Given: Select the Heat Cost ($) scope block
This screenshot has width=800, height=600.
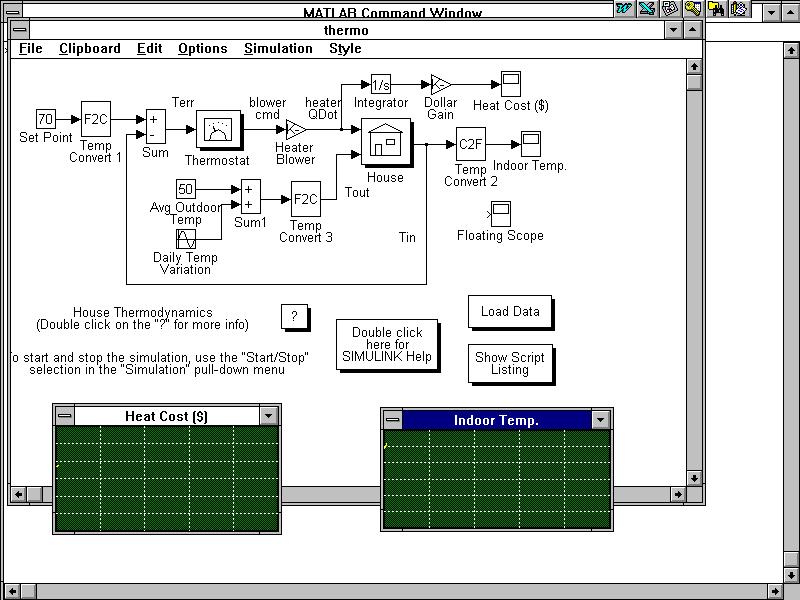Looking at the screenshot, I should (511, 84).
